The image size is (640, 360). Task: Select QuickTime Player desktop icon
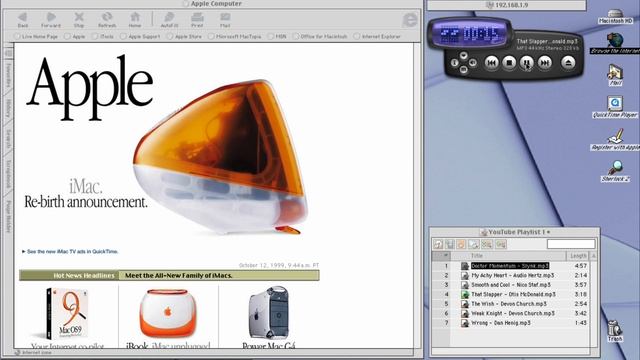pyautogui.click(x=615, y=107)
